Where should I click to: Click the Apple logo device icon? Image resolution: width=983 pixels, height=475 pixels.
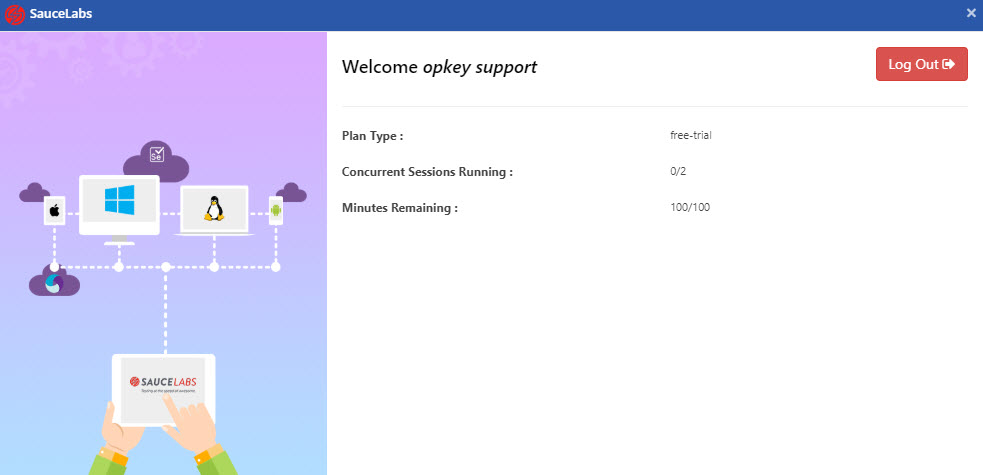(55, 210)
